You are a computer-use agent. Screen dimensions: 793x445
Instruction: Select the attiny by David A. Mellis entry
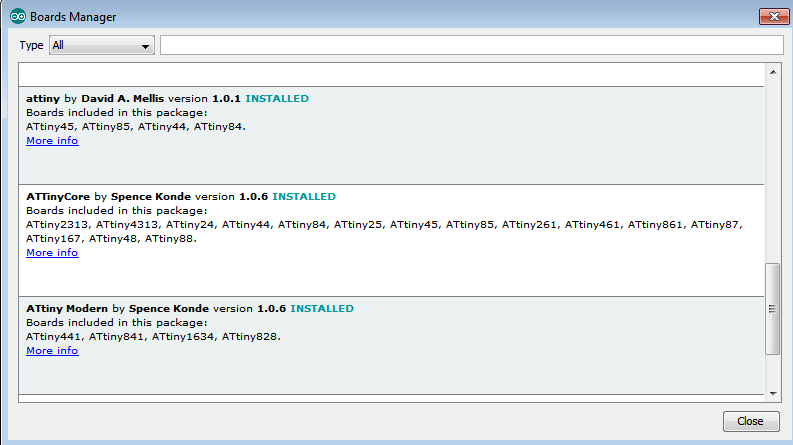(391, 136)
